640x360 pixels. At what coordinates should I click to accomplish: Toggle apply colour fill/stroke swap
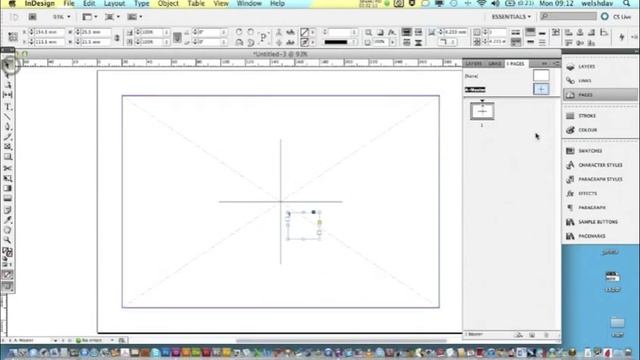[10, 250]
